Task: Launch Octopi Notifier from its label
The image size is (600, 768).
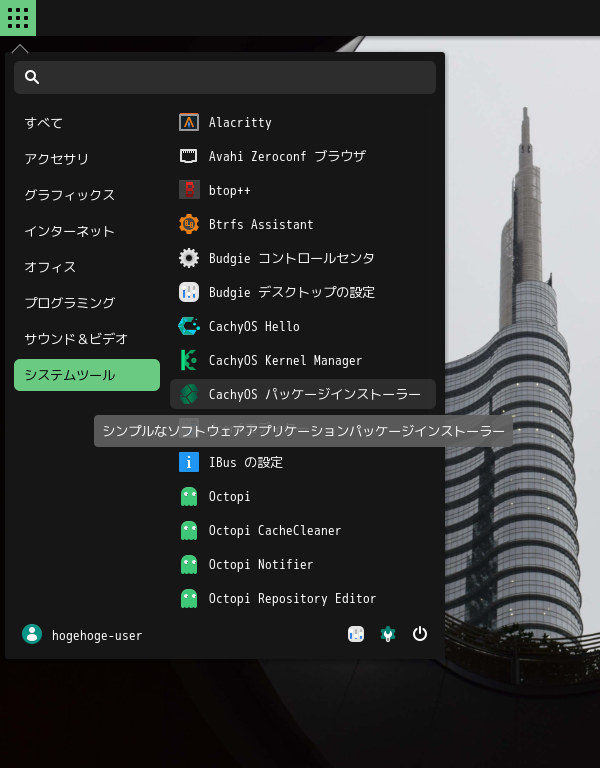Action: [x=261, y=565]
